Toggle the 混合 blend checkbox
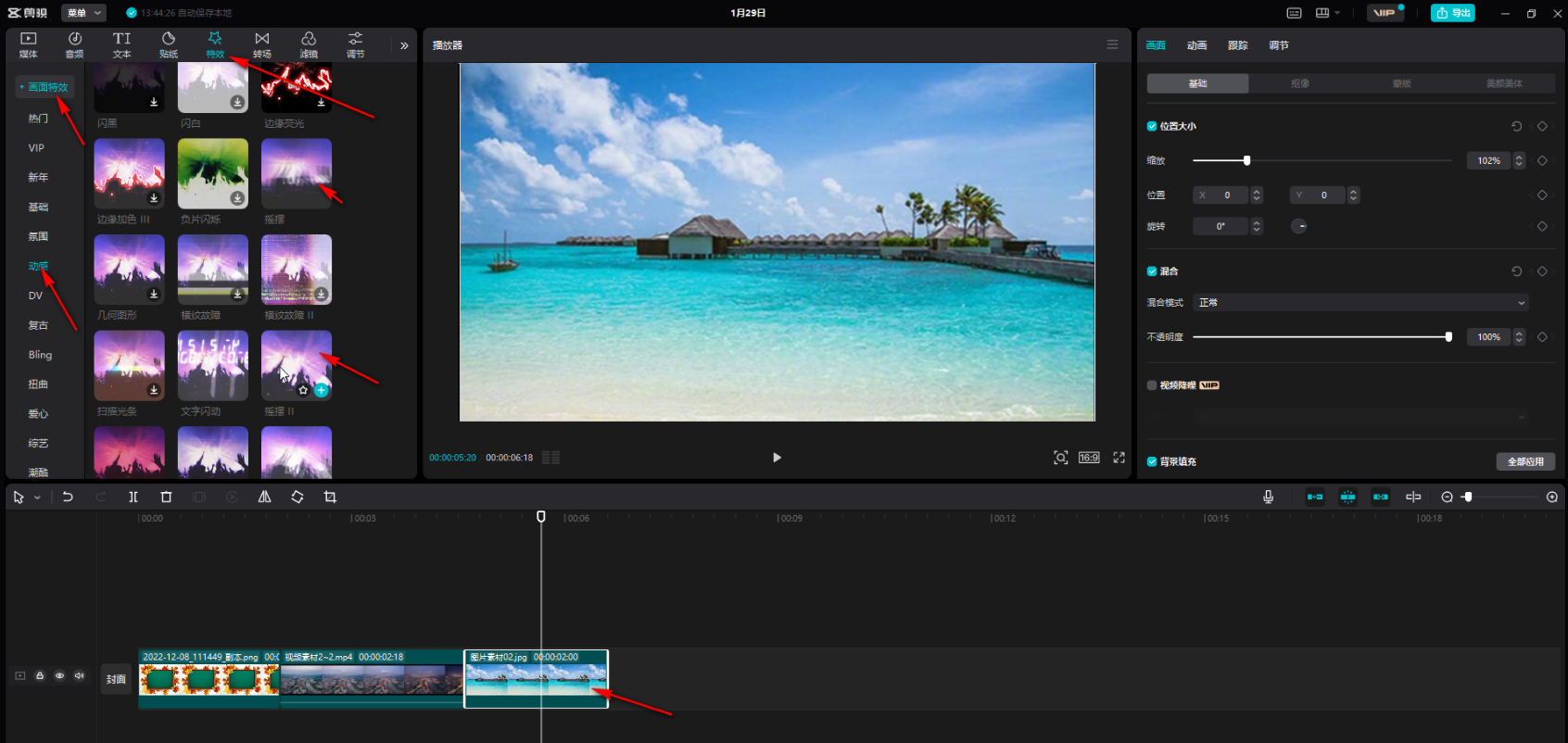 click(x=1152, y=271)
